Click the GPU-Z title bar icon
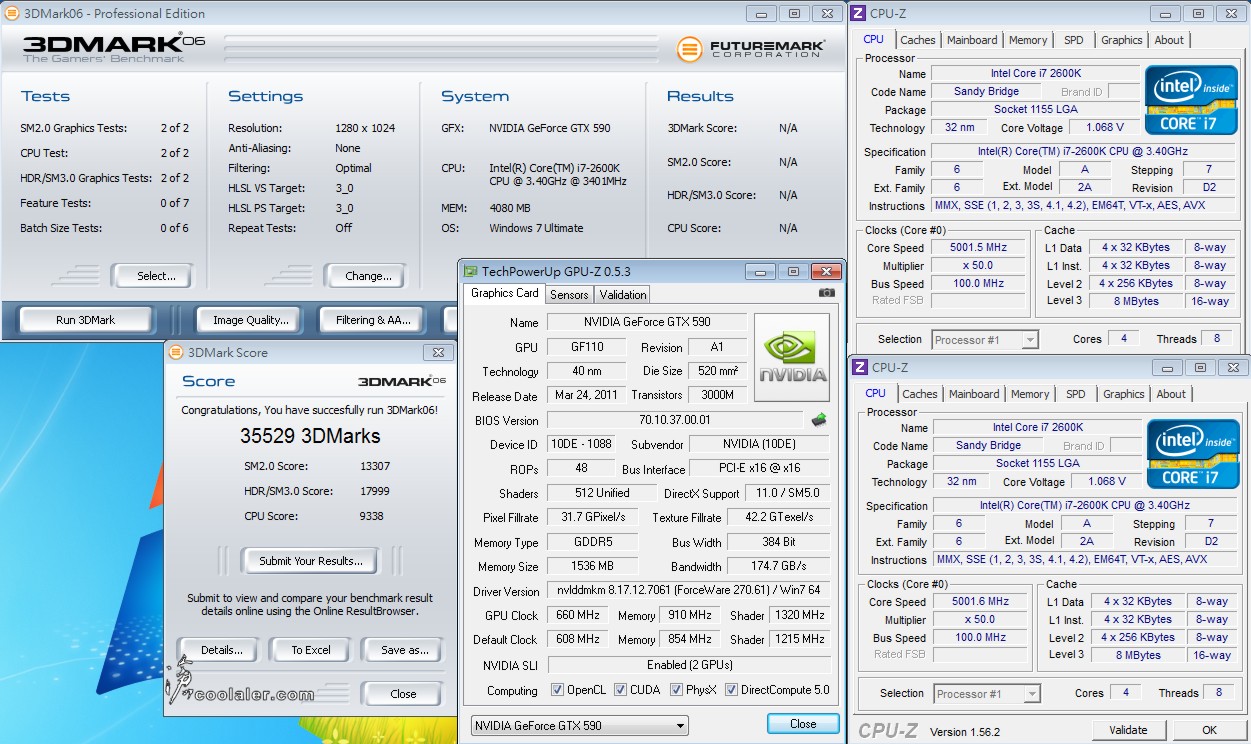 click(x=470, y=271)
